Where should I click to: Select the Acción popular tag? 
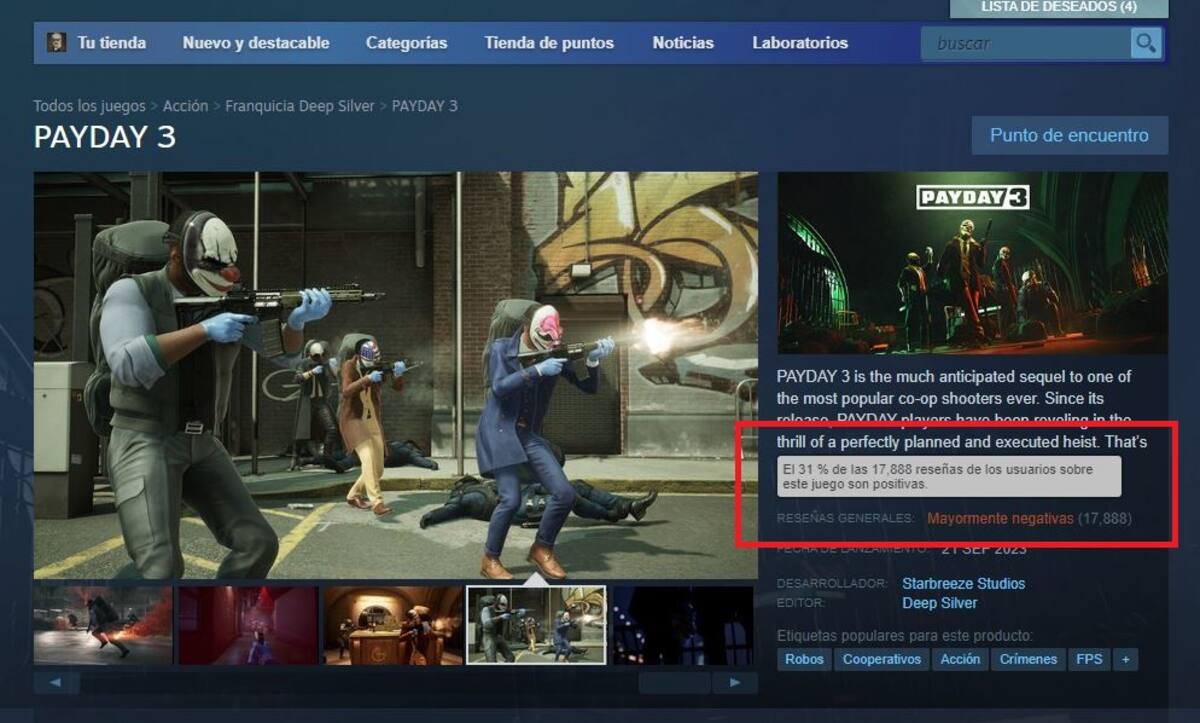(x=960, y=659)
